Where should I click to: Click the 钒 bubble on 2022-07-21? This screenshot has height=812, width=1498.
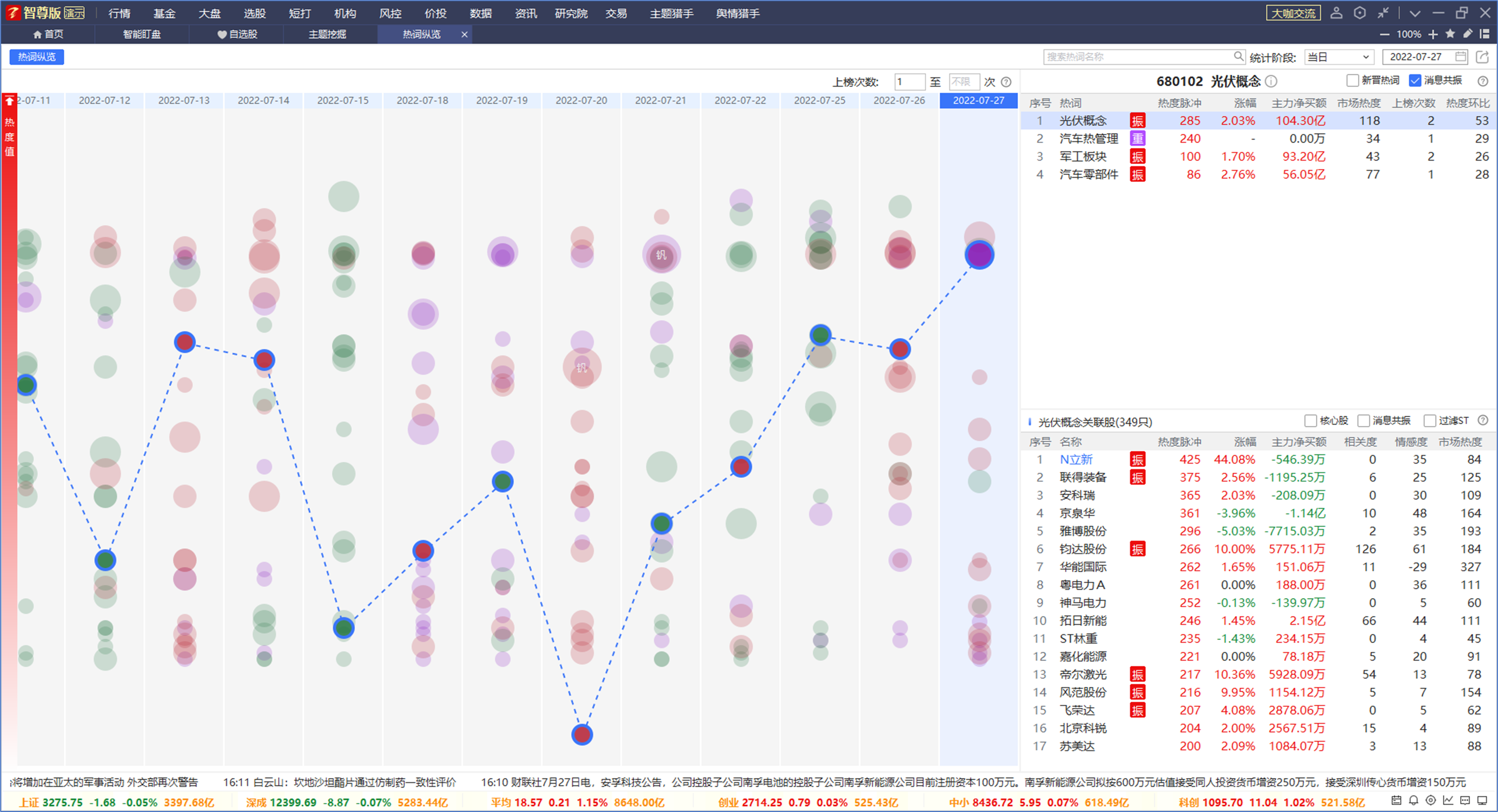[x=661, y=255]
